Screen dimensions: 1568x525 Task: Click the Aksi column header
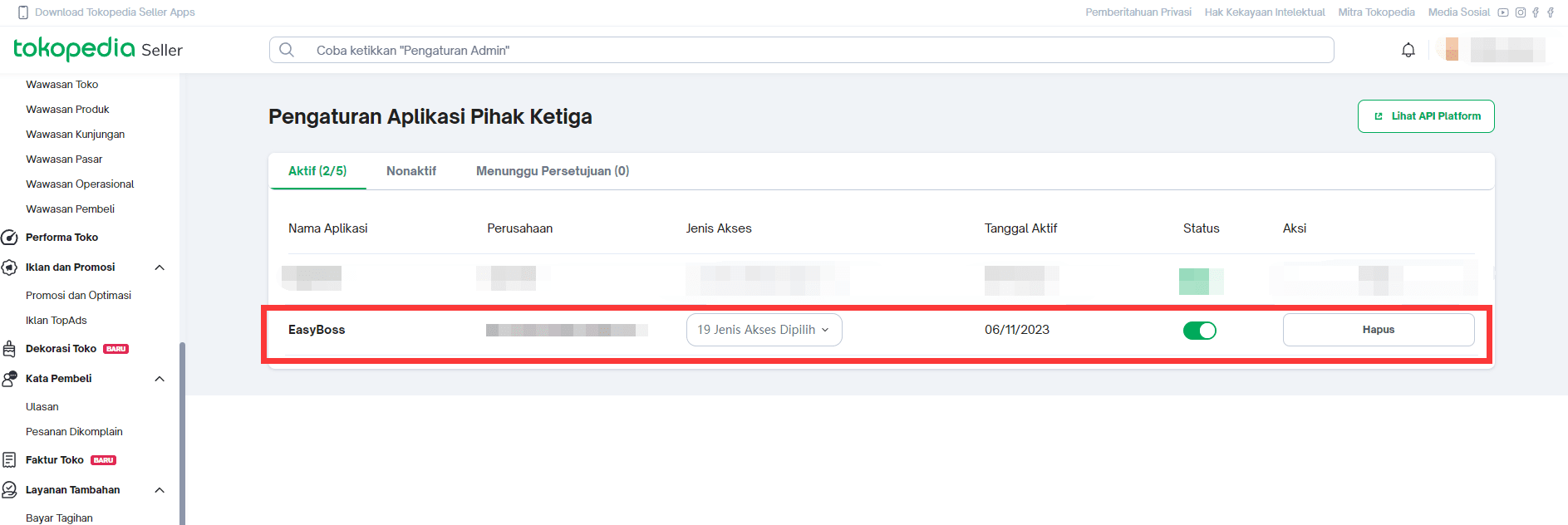coord(1295,228)
